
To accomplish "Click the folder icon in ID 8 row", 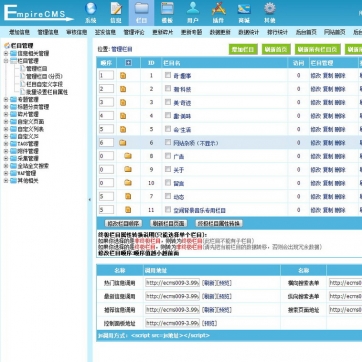I will pos(128,156).
